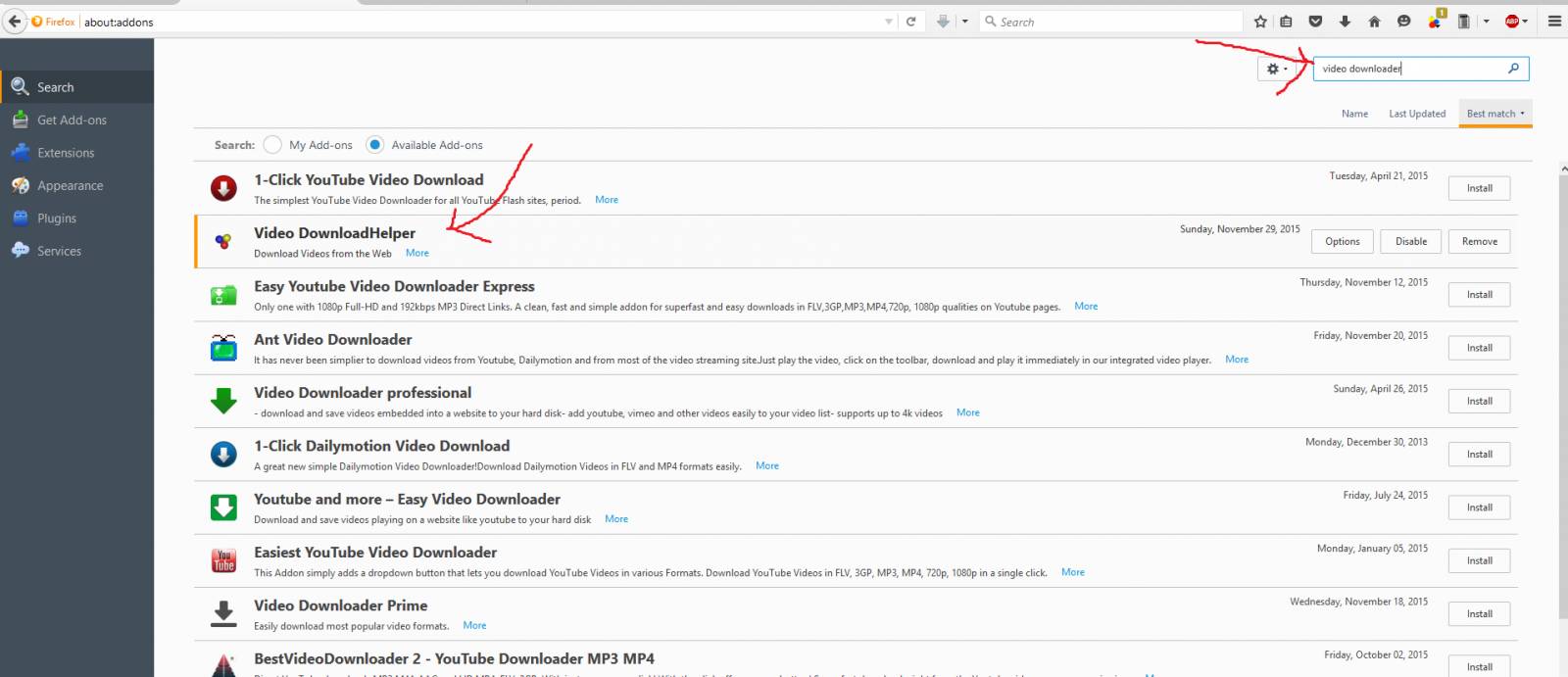The width and height of the screenshot is (1568, 677).
Task: Open Appearance in sidebar
Action: (76, 185)
